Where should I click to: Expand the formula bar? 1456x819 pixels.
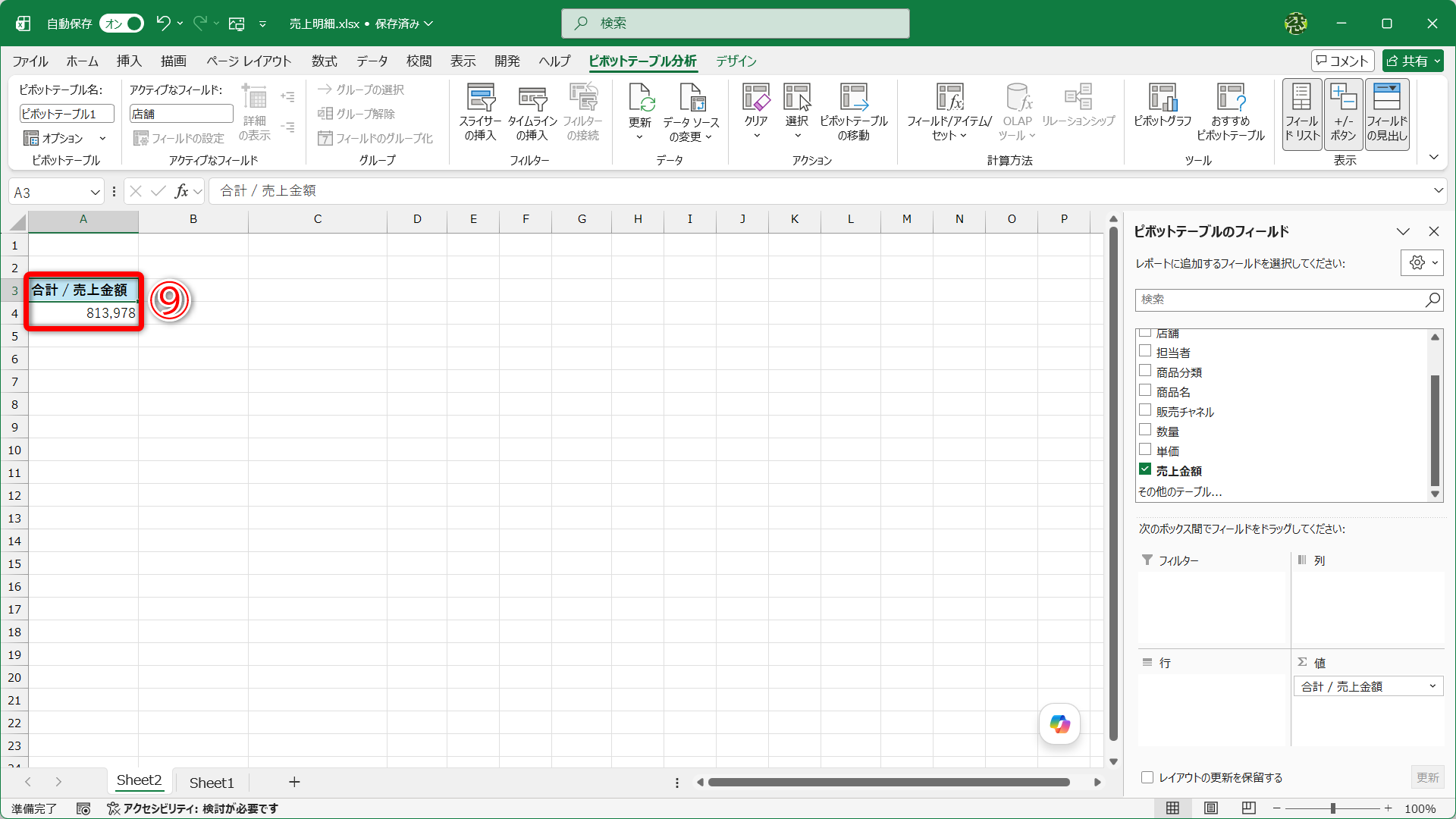tap(1438, 190)
